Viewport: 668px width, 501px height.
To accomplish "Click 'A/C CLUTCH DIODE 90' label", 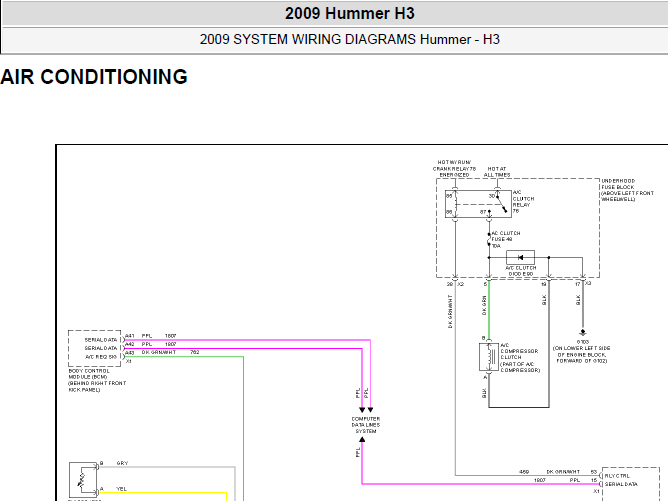I will click(x=521, y=271).
